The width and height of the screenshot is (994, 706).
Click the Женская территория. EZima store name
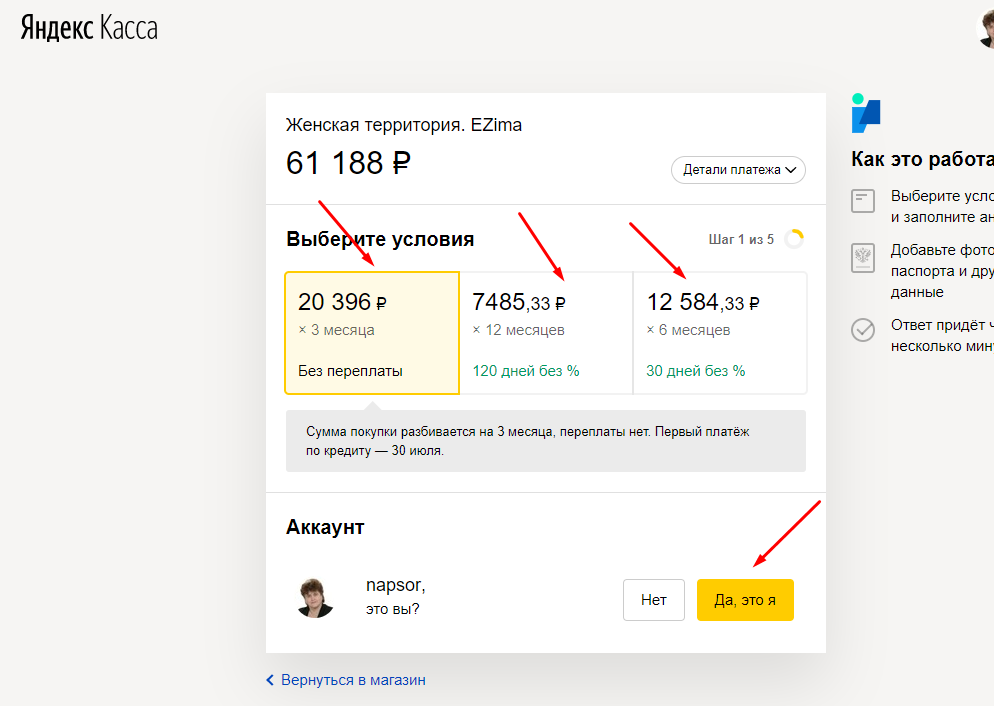coord(404,125)
